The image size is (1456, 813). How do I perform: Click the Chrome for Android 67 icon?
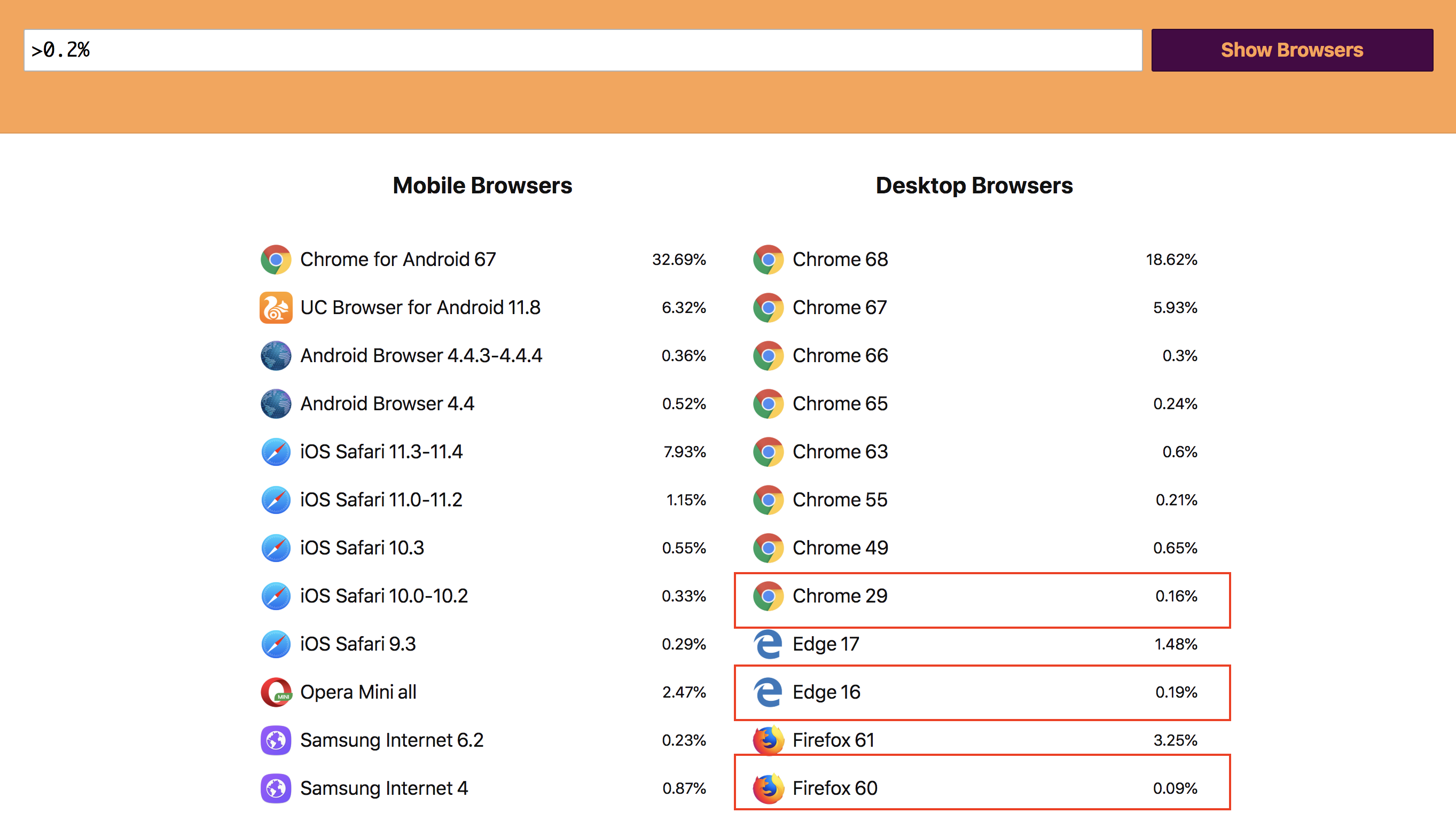[x=275, y=260]
